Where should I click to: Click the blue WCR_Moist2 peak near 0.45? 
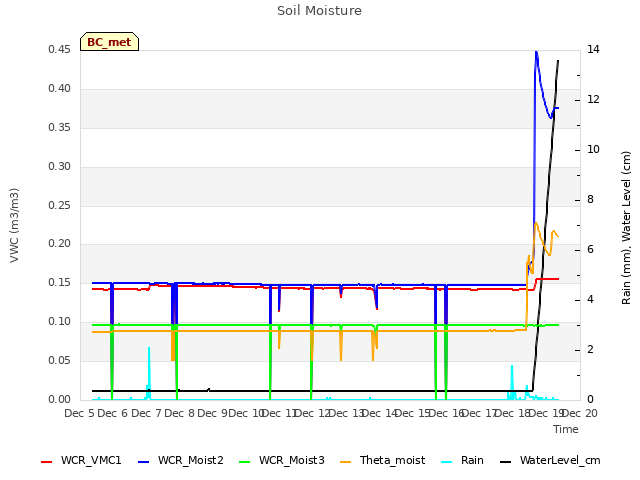click(x=536, y=52)
